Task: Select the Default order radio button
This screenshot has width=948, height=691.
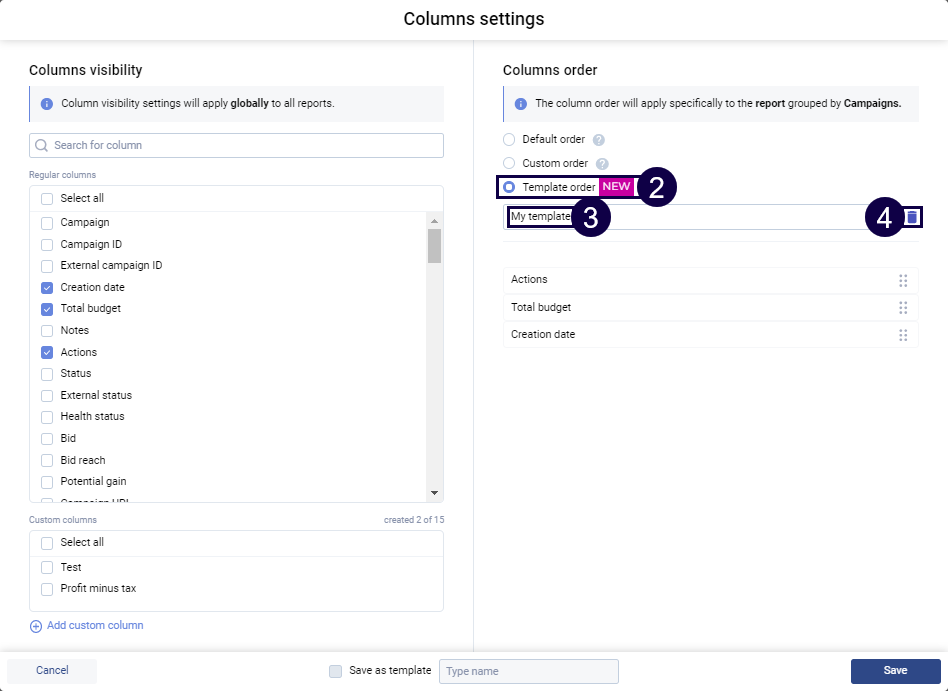Action: point(509,140)
